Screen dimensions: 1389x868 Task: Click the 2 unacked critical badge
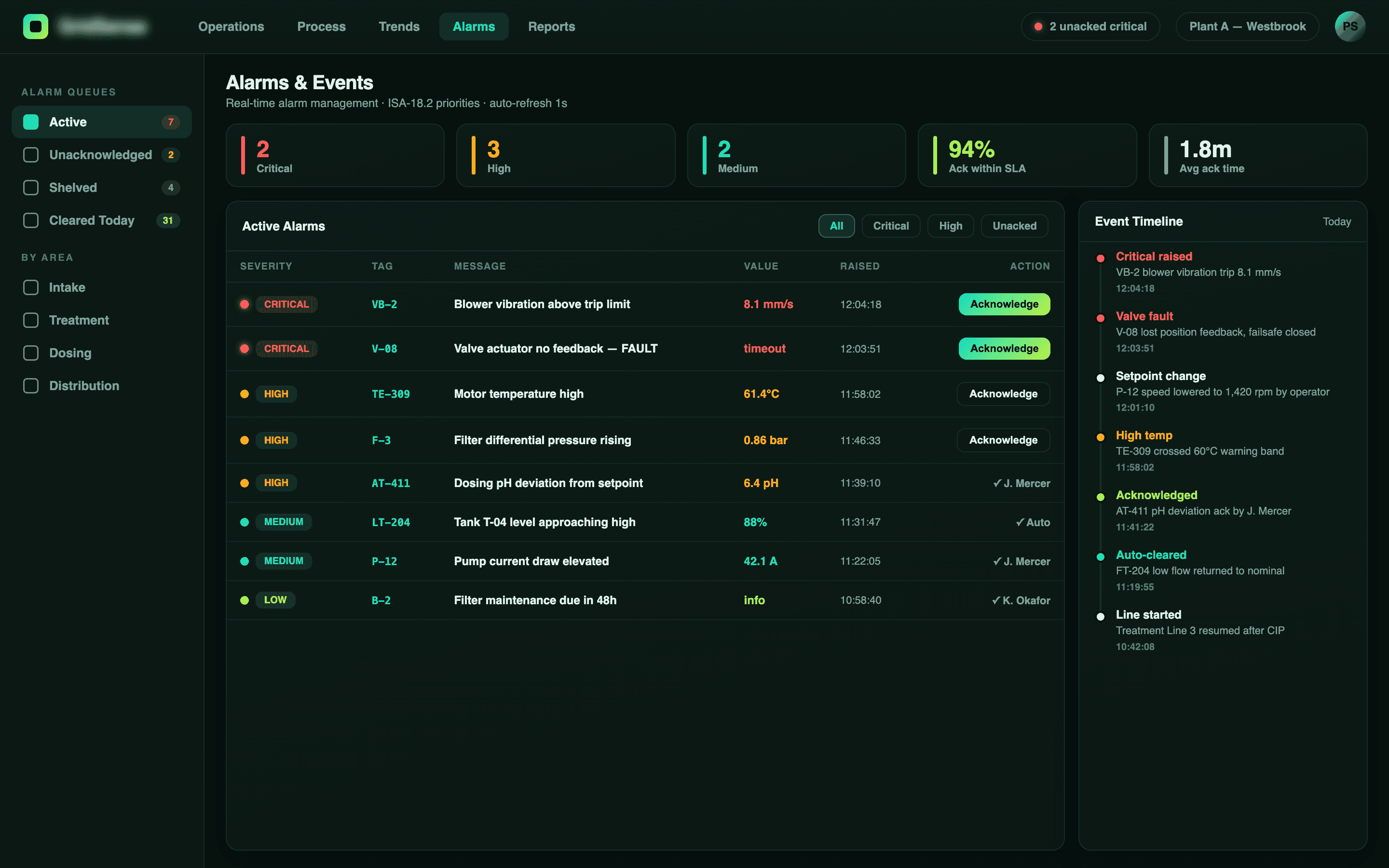(x=1090, y=27)
